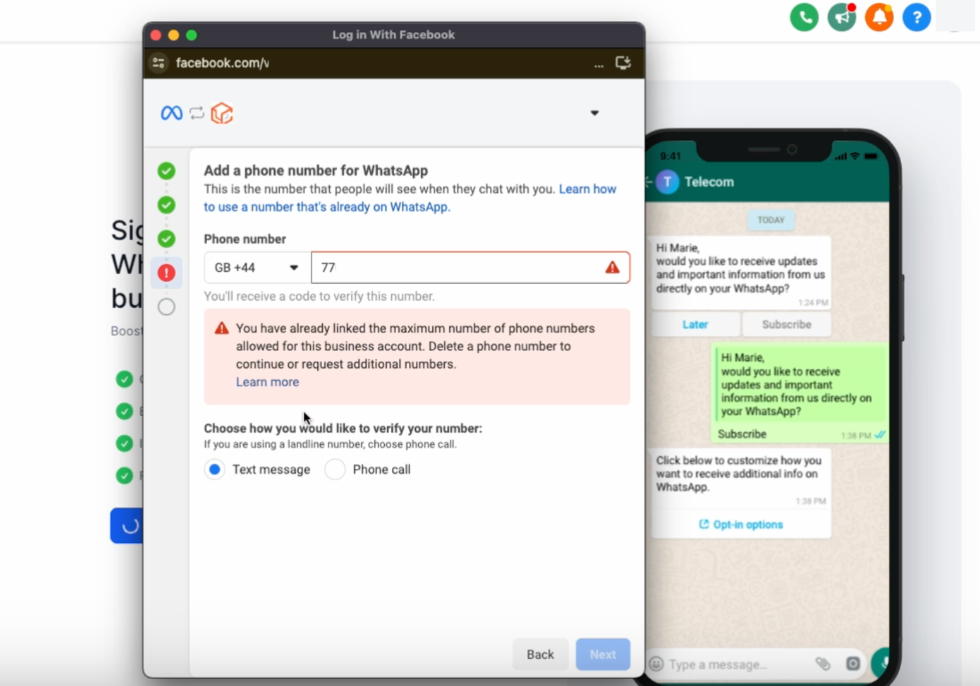The height and width of the screenshot is (686, 980).
Task: Click the blue loading button behind the dialog
Action: pos(127,526)
